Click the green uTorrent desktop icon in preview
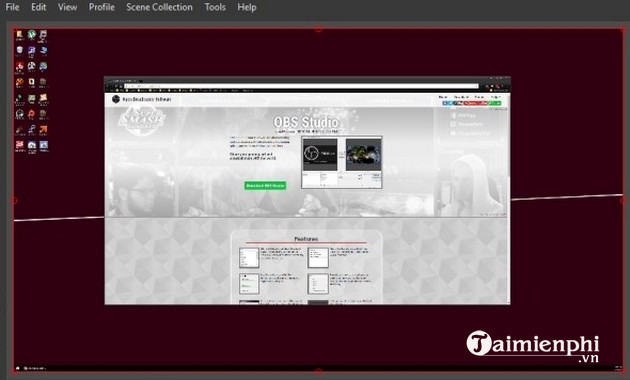 click(x=31, y=35)
